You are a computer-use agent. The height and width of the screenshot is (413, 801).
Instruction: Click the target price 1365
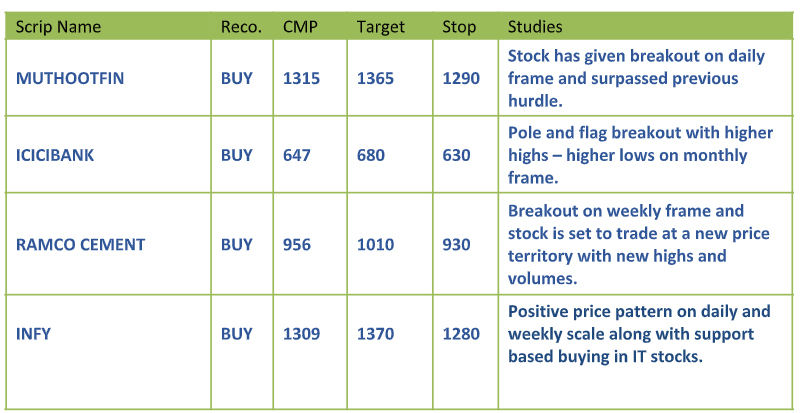coord(376,78)
